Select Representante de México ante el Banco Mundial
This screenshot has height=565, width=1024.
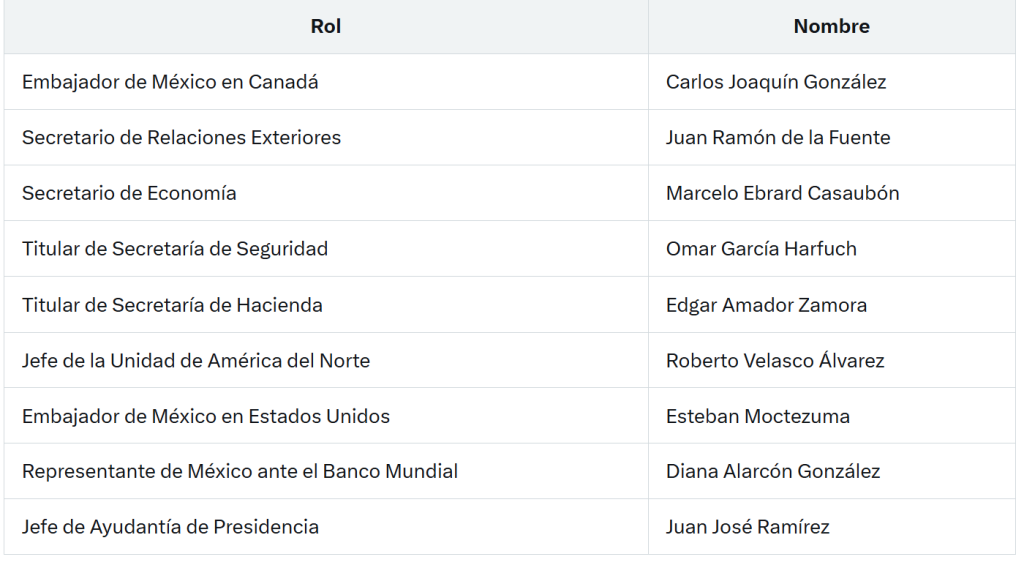240,471
